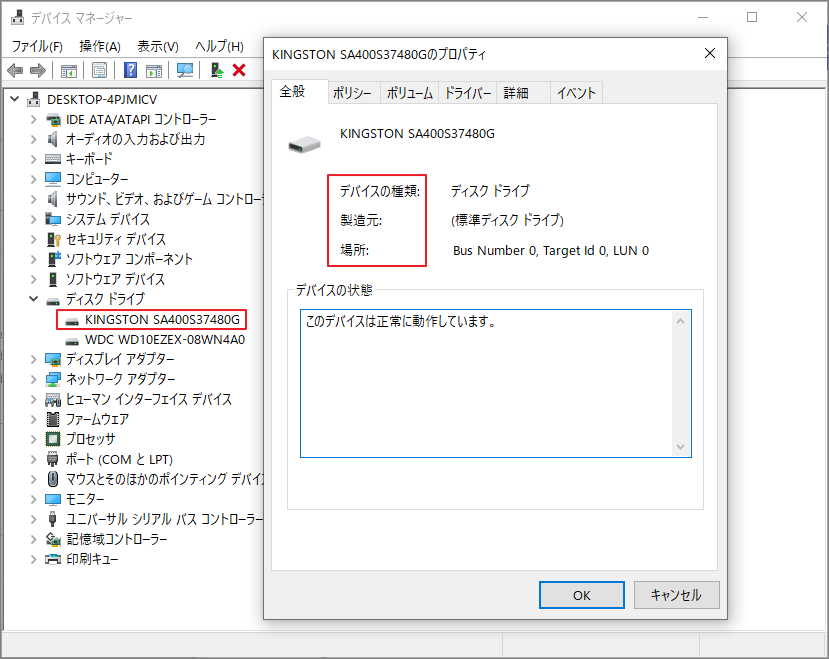Screen dimensions: 829x659
Task: Expand the 印刷キュー node
Action: (x=33, y=559)
